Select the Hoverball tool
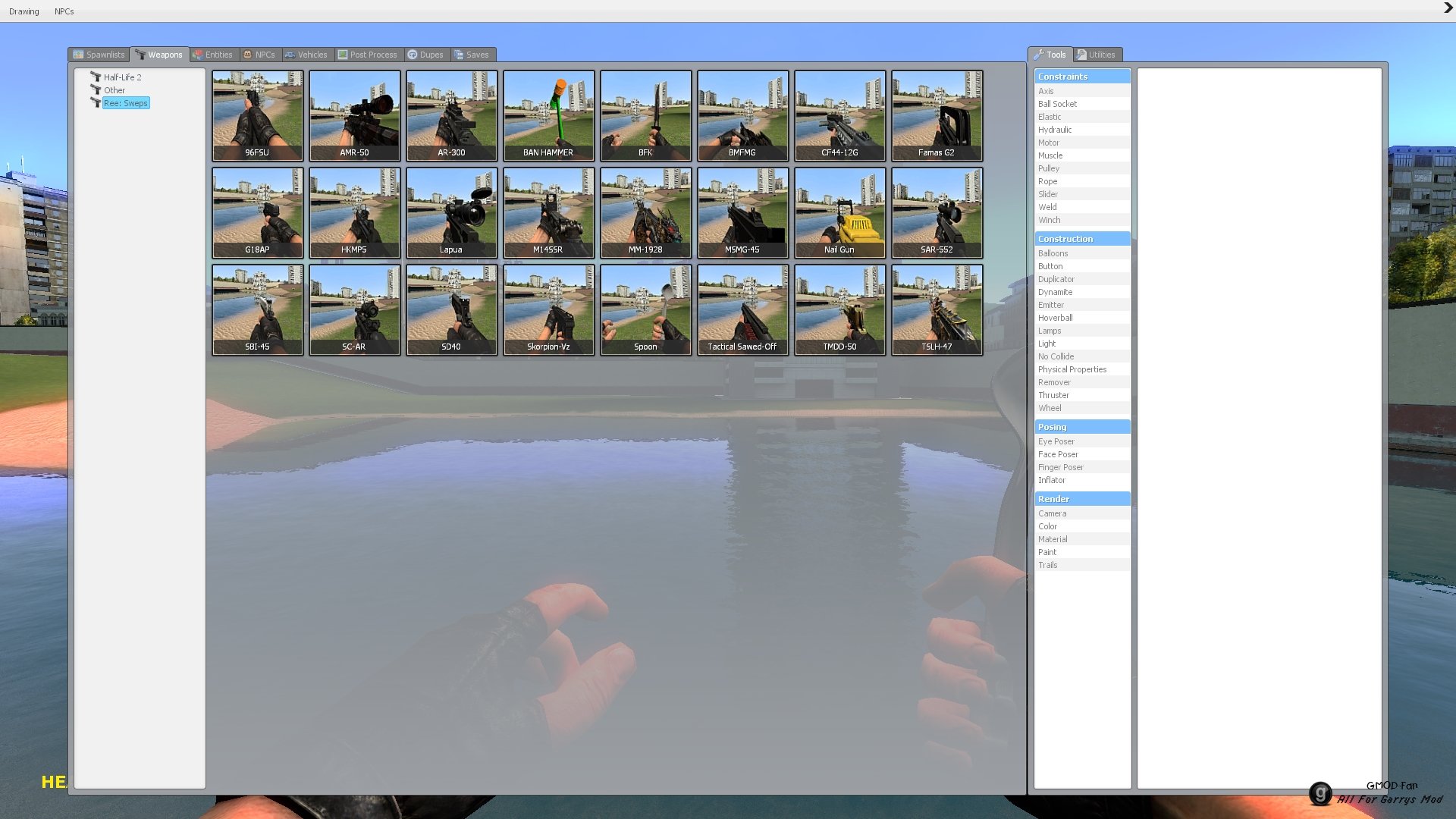1456x819 pixels. [x=1082, y=318]
